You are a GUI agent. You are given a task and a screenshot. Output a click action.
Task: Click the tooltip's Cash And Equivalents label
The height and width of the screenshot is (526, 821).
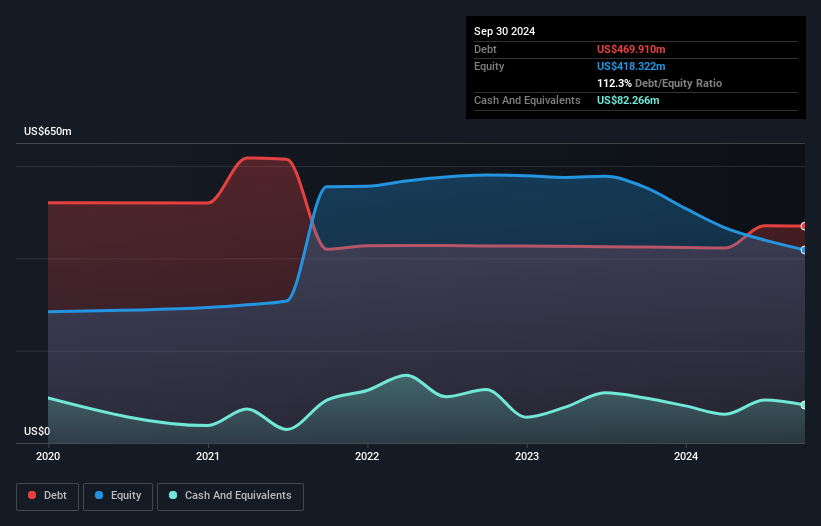pyautogui.click(x=527, y=100)
